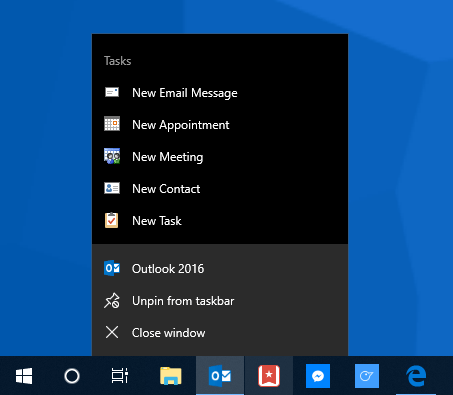This screenshot has width=453, height=395.
Task: Click the calendar icon beside New Appointment
Action: tap(112, 124)
